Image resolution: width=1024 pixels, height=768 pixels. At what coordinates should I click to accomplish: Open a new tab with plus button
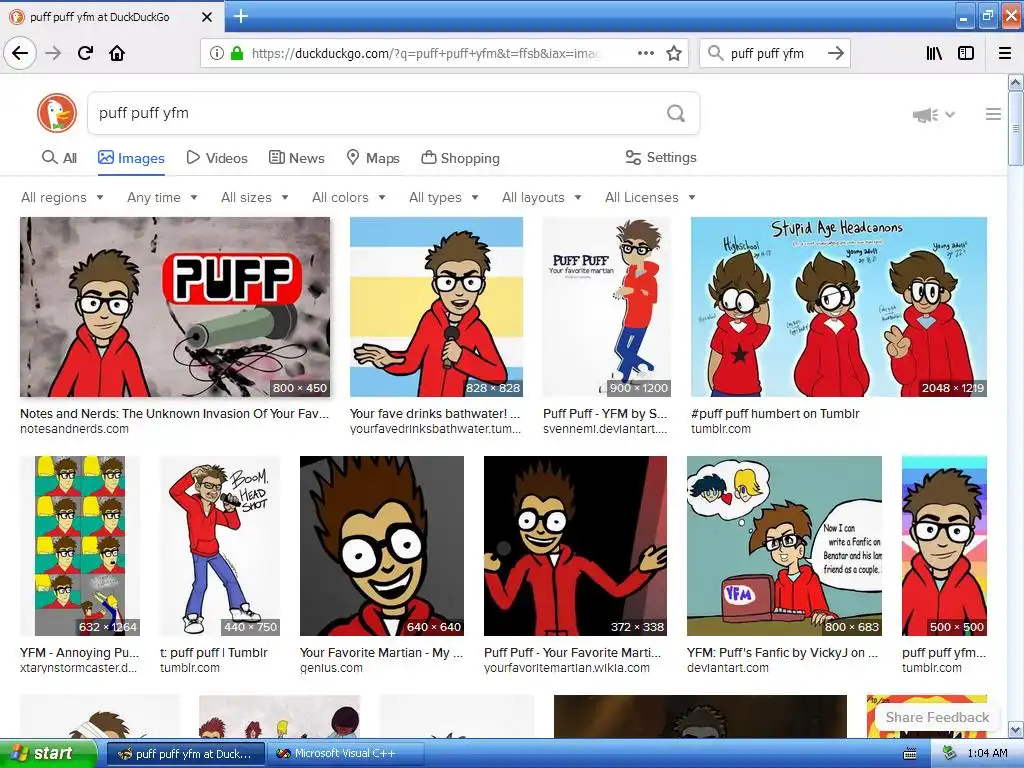(x=241, y=16)
